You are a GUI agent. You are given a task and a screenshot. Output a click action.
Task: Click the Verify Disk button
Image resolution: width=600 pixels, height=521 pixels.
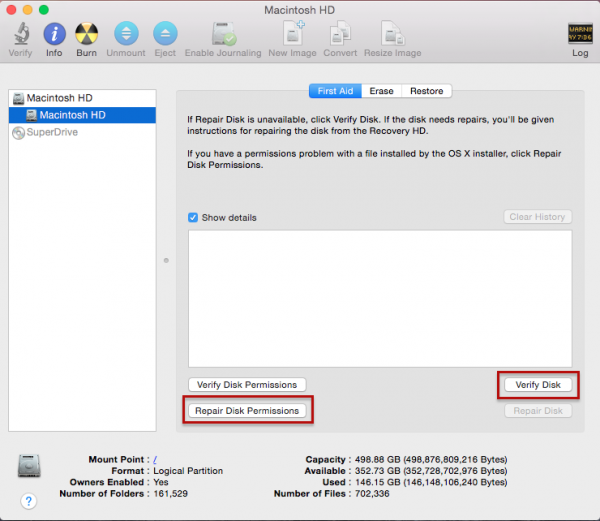pyautogui.click(x=538, y=385)
